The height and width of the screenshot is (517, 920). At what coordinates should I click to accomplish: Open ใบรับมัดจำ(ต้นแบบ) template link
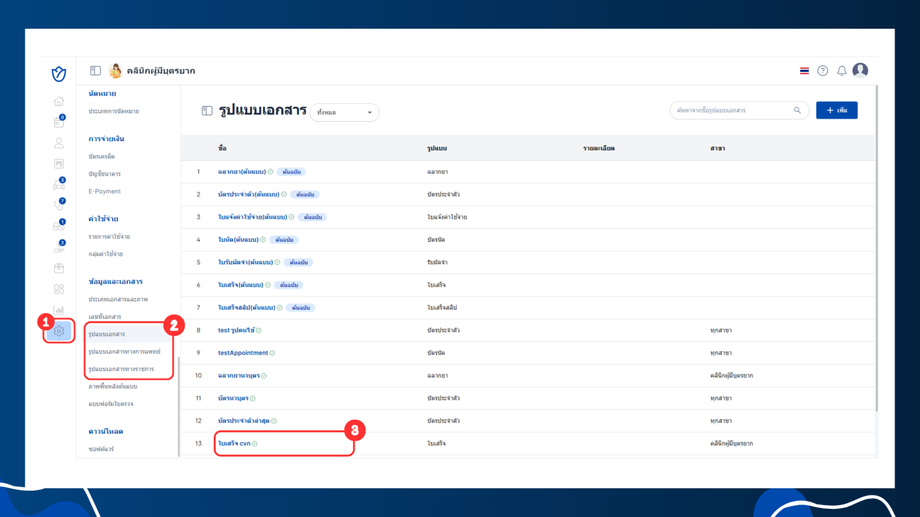(x=245, y=262)
